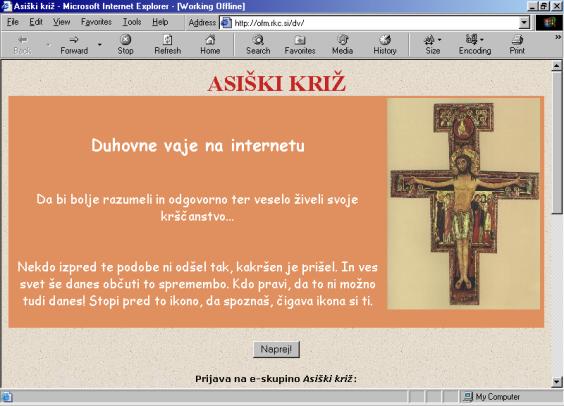
Task: Go to the Home page
Action: pos(210,45)
